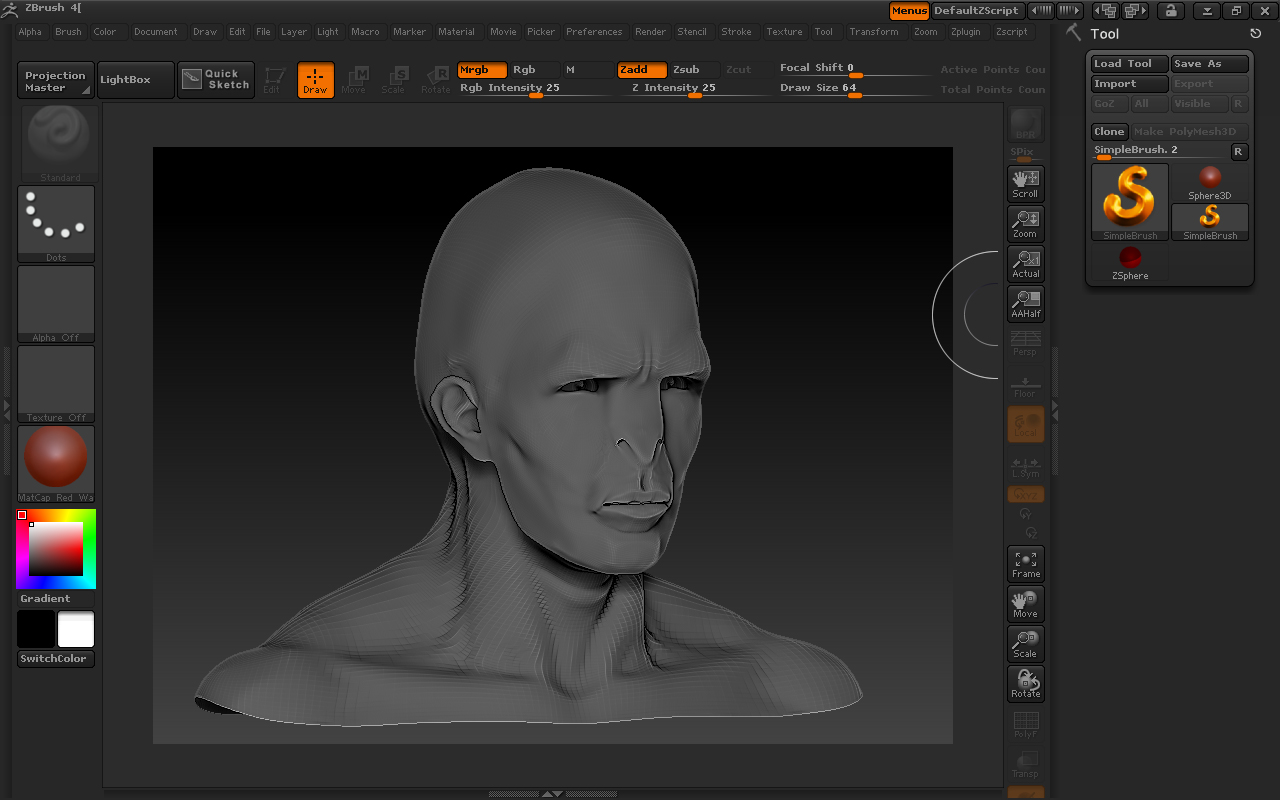Open the Alpha Off selector
The width and height of the screenshot is (1280, 800).
pos(56,303)
